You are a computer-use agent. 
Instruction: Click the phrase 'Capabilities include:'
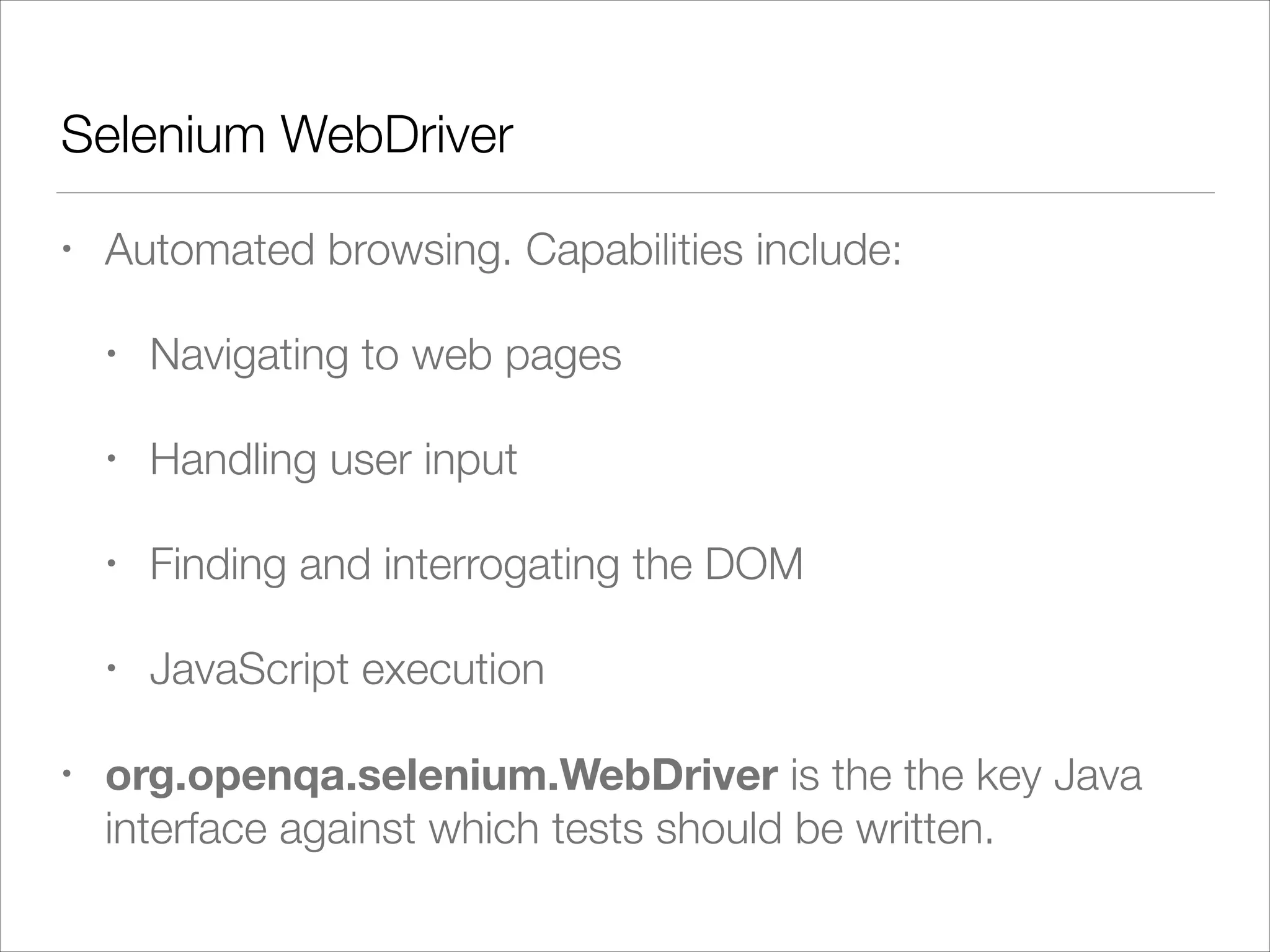(713, 250)
